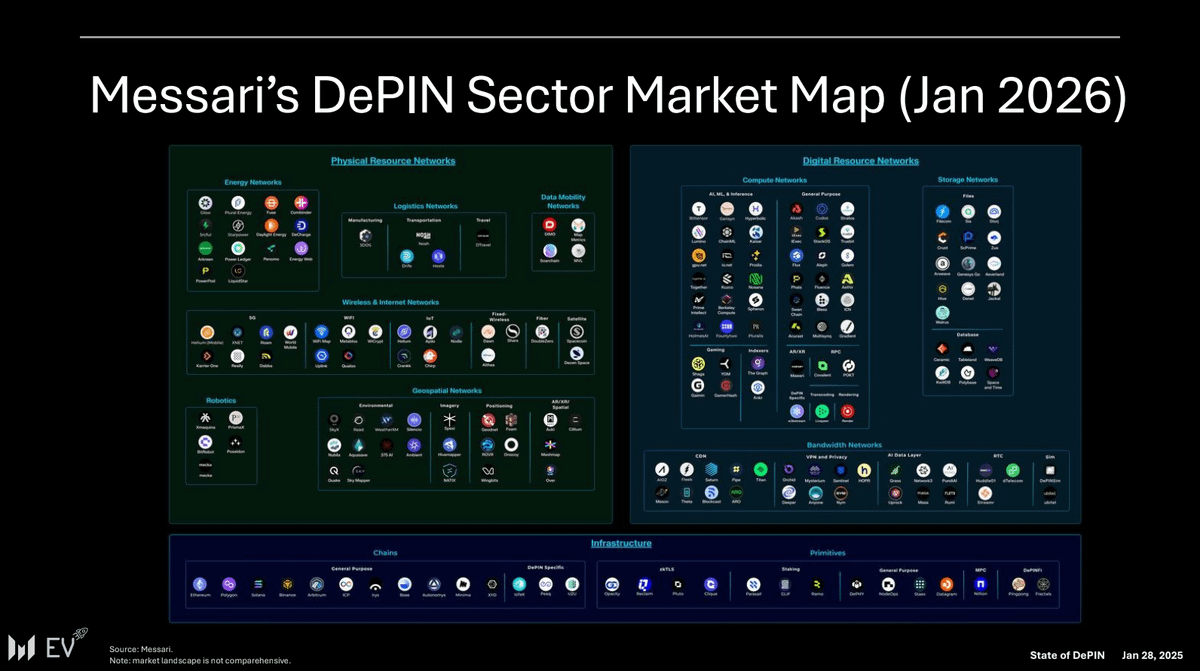Image resolution: width=1200 pixels, height=671 pixels.
Task: Click the IoTeX DePIN-specific chain logo
Action: pos(519,583)
